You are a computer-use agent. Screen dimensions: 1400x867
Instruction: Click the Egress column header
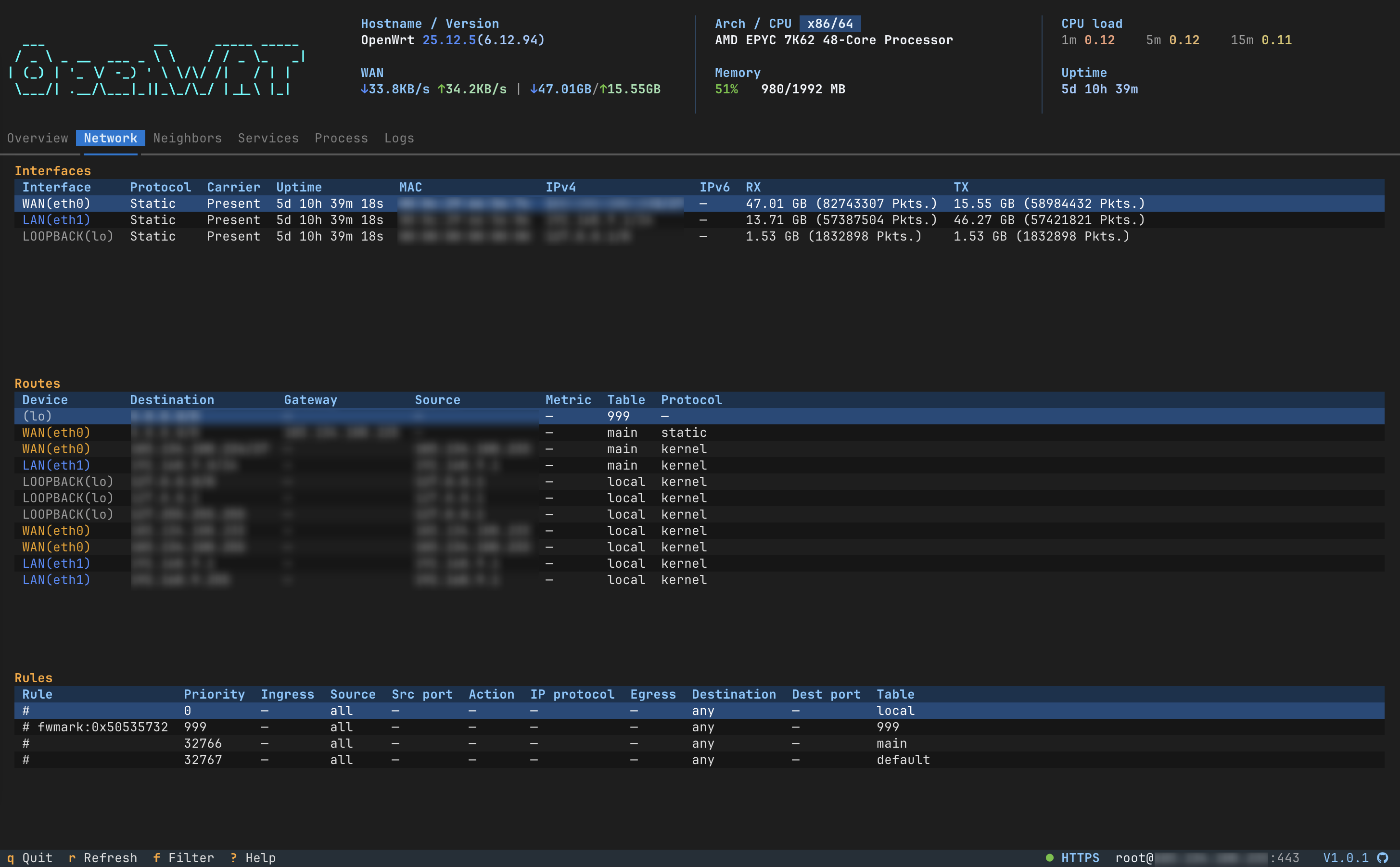tap(653, 694)
